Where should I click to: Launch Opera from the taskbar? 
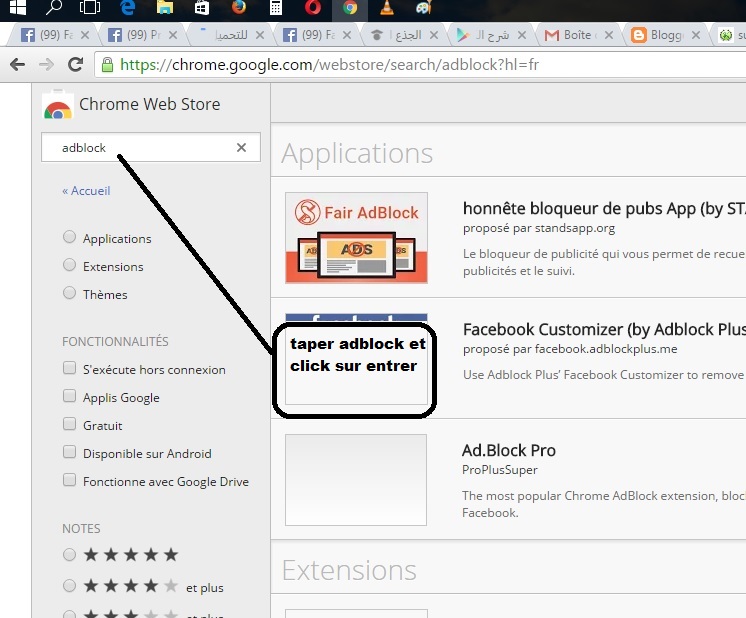click(313, 7)
